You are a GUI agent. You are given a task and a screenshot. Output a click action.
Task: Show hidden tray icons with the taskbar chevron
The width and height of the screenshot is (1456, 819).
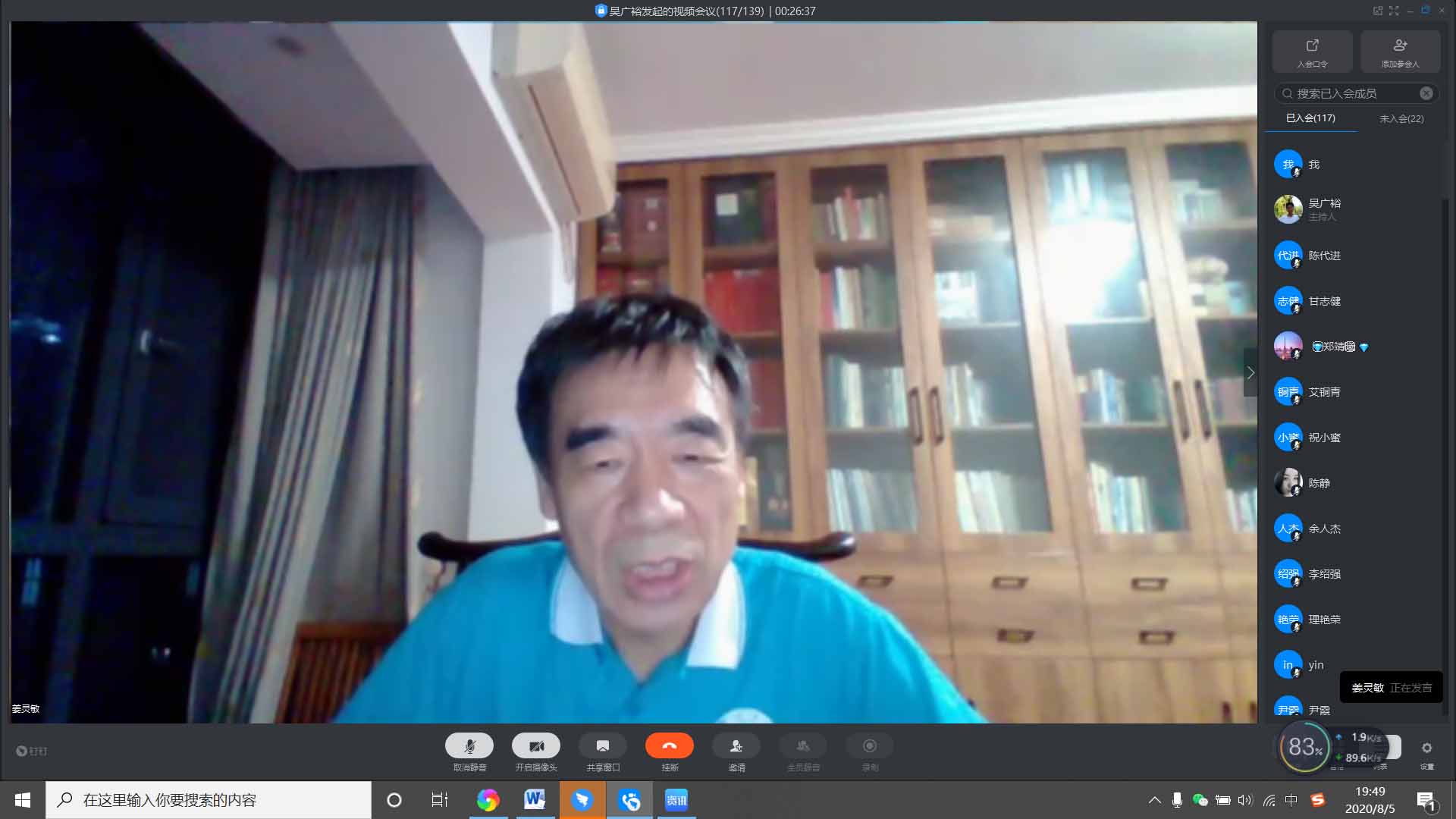pos(1154,800)
